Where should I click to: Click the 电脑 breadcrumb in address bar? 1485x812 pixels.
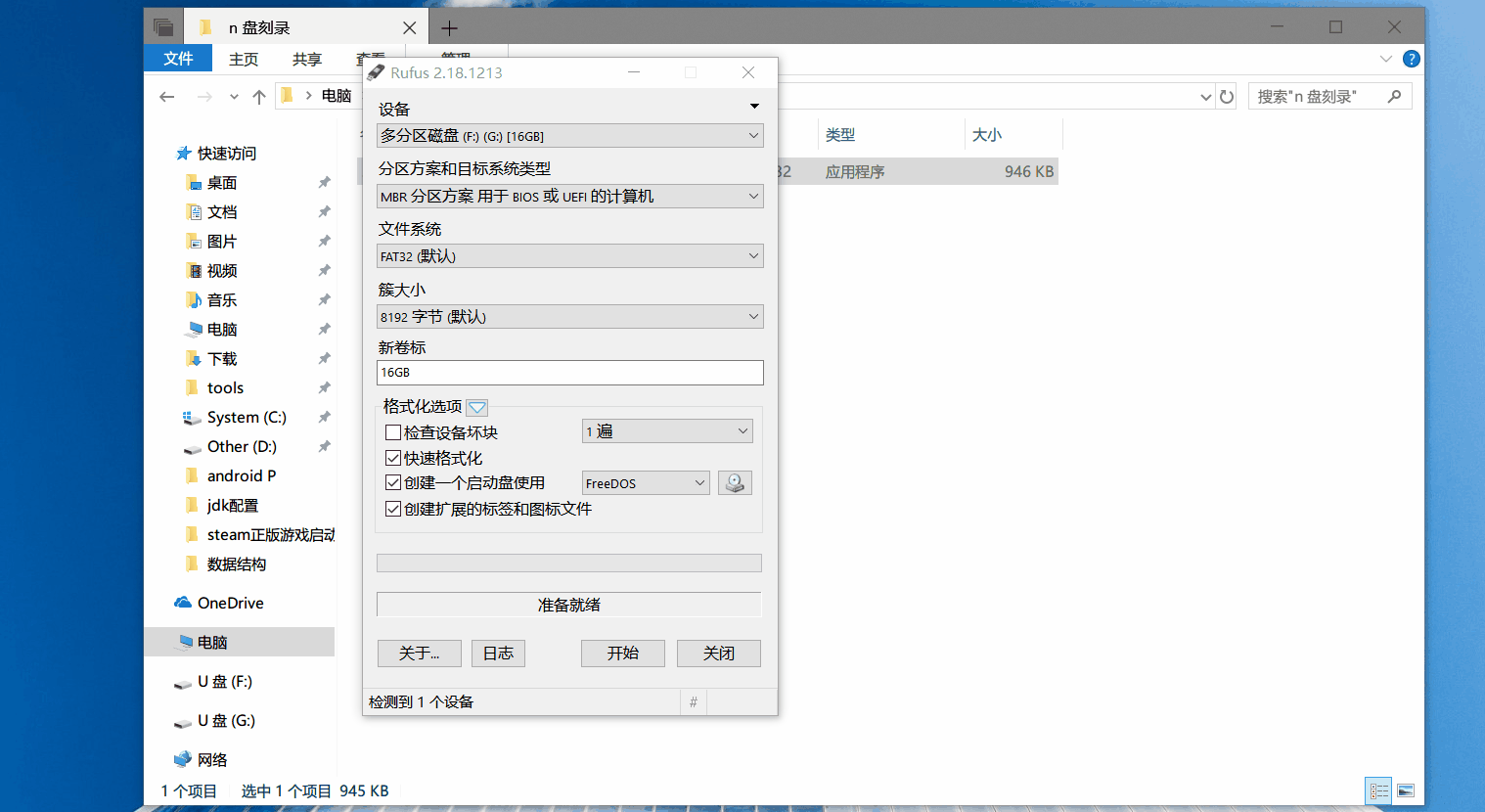tap(337, 96)
